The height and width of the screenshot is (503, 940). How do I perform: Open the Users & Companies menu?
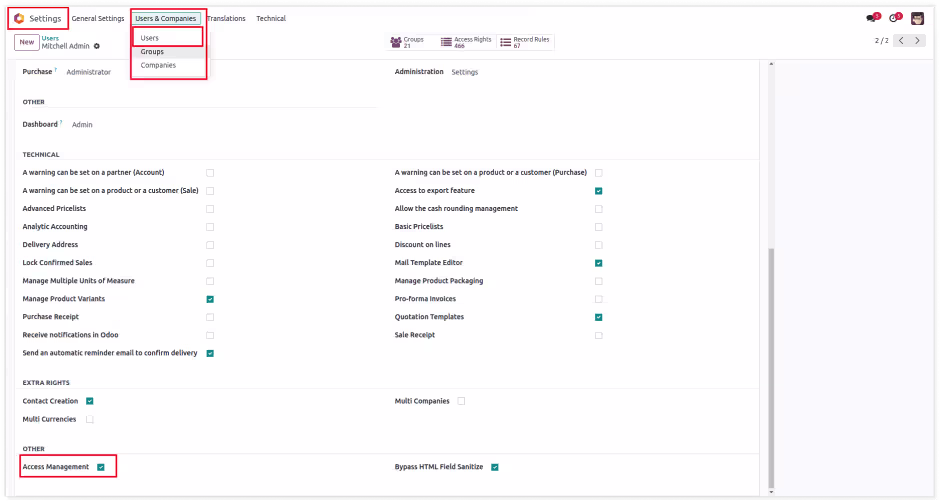(165, 19)
